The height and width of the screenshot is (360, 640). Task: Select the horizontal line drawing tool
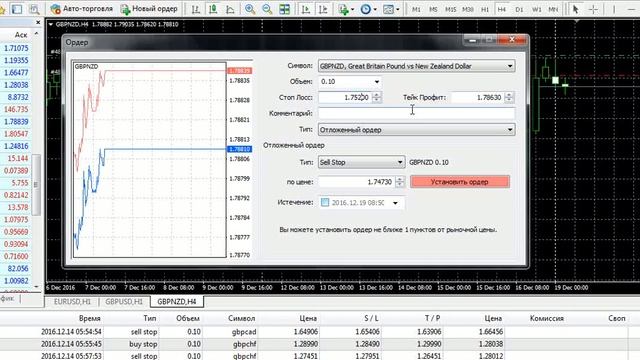coord(631,9)
